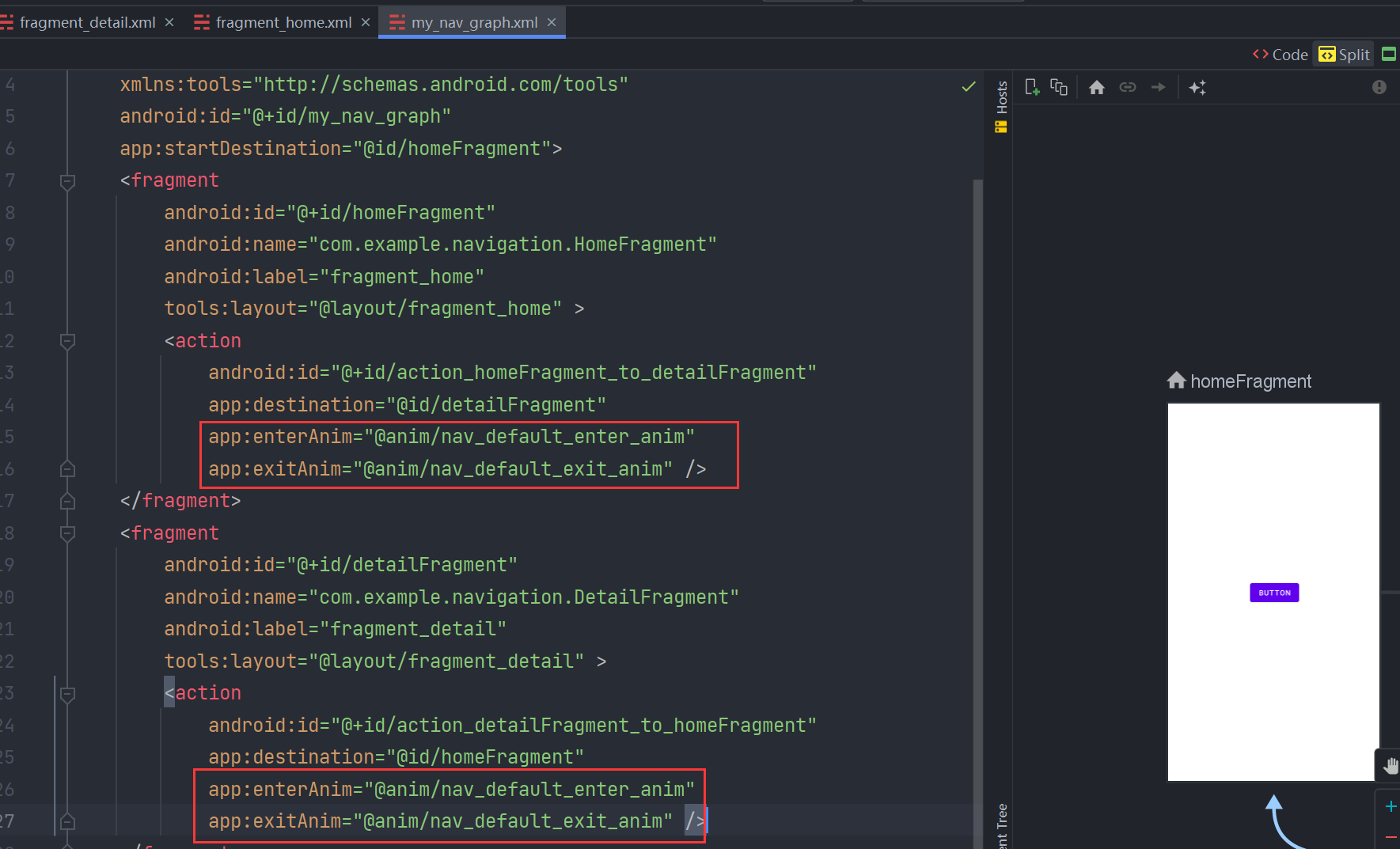Click the fold end marker on line 16

[x=67, y=469]
